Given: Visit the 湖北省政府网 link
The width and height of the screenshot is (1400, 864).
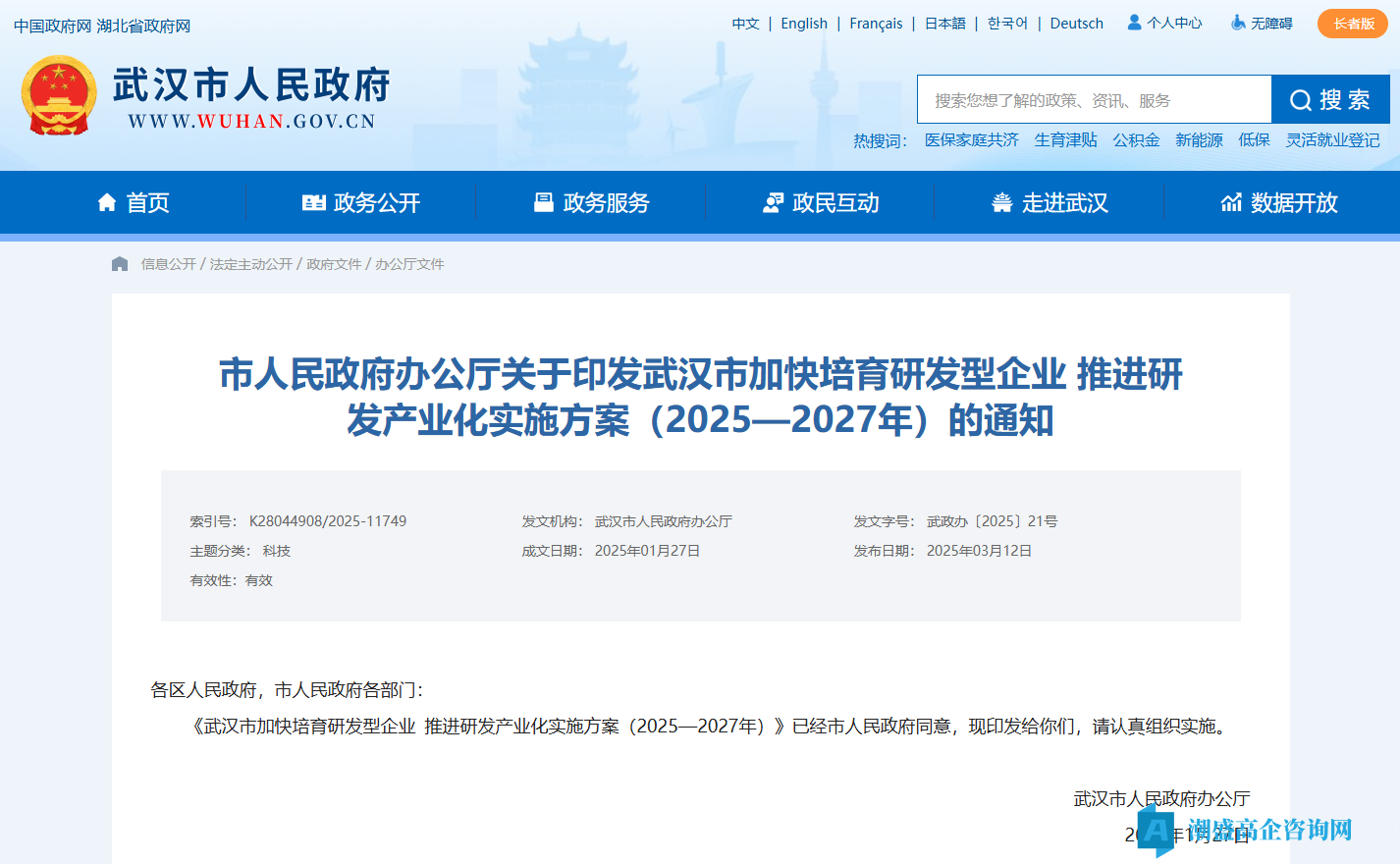Looking at the screenshot, I should click(143, 27).
